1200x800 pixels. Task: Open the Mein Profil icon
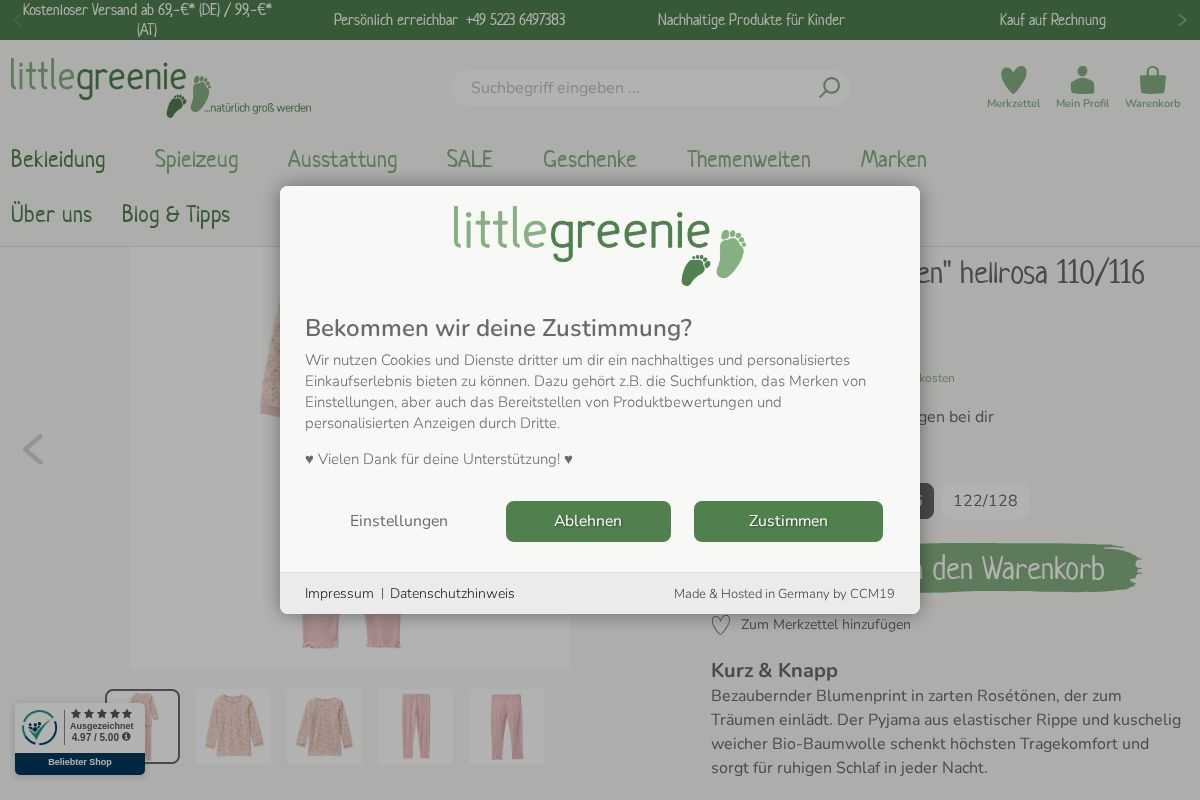1082,80
